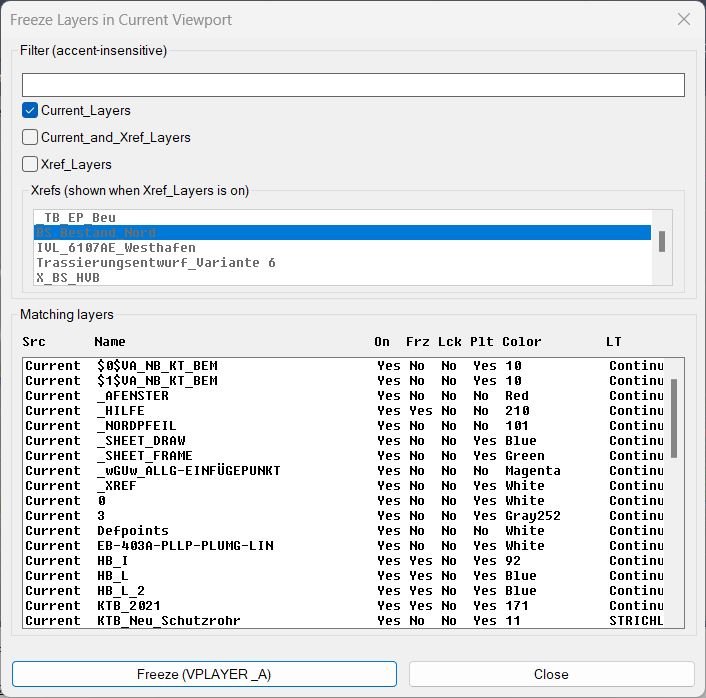706x698 pixels.
Task: Select the IVL_6107AE_Westhafen xref
Action: pos(116,248)
